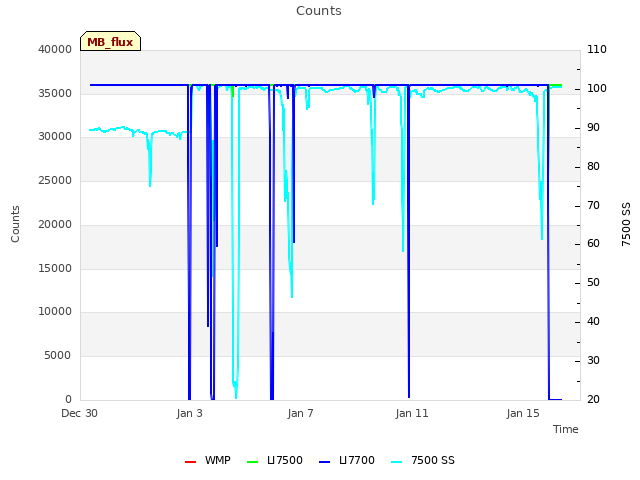
Task: Click the 50 right axis label
Action: tap(593, 282)
